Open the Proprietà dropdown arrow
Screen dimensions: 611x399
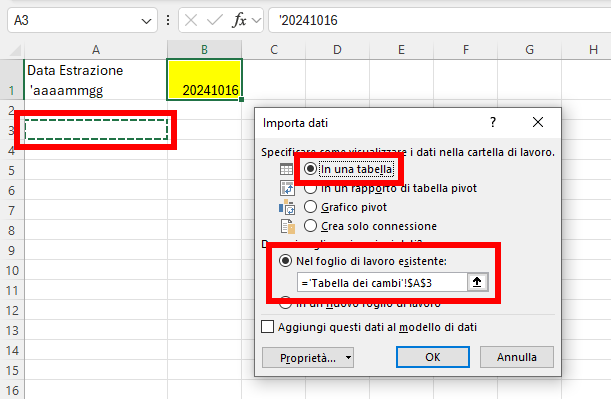pyautogui.click(x=348, y=357)
